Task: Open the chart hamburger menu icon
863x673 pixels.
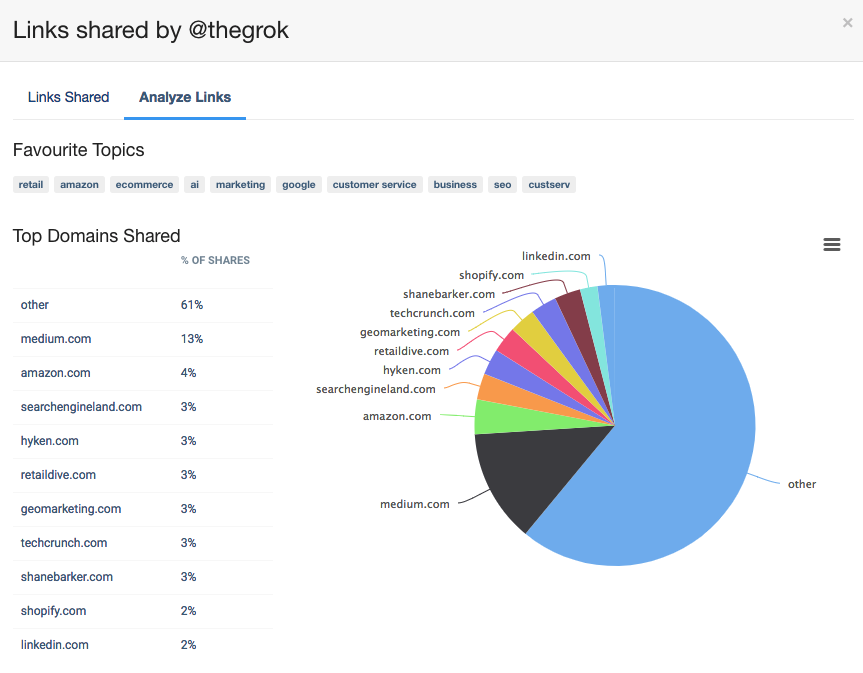Action: 832,244
